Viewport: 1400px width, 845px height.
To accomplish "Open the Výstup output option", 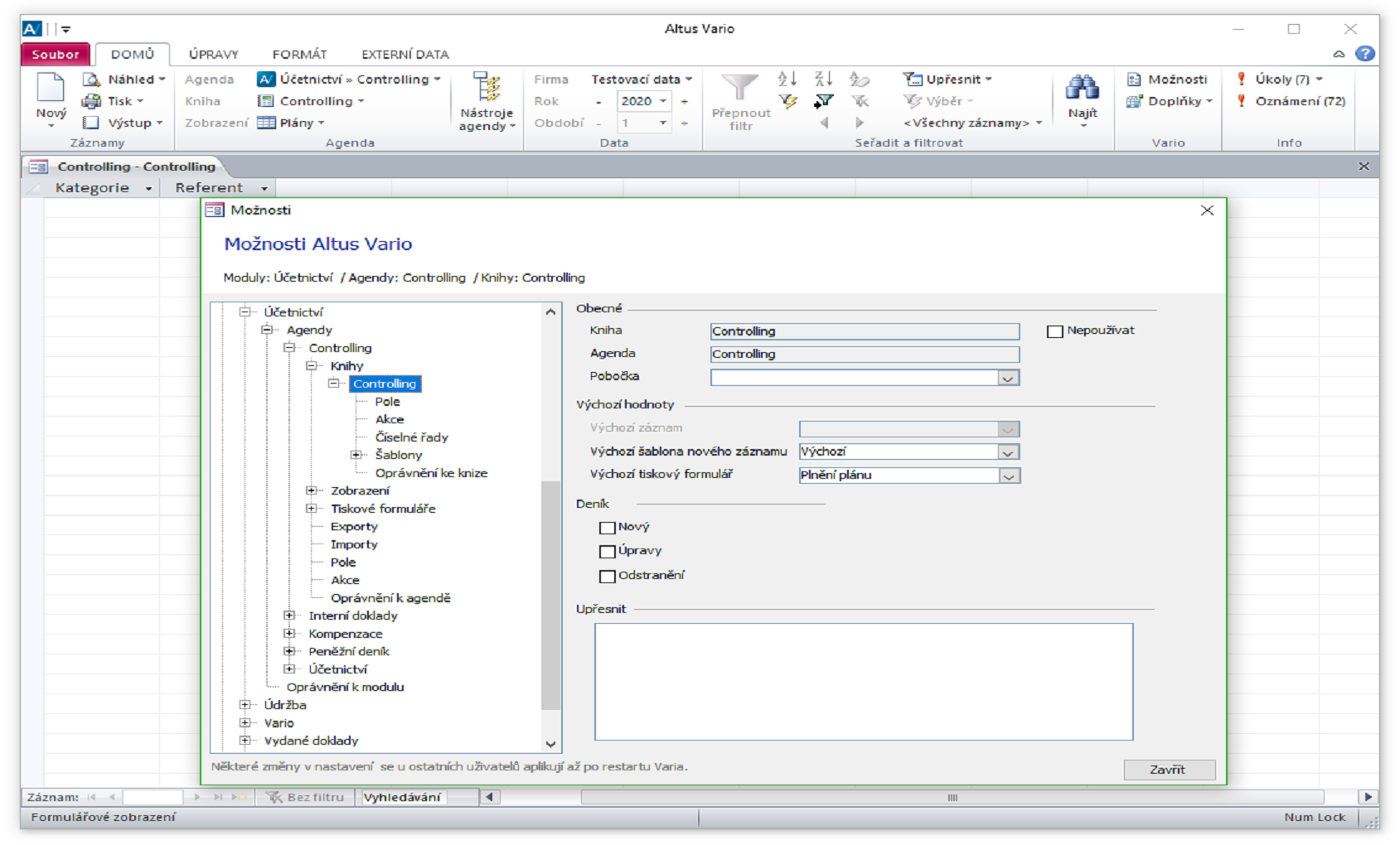I will tap(122, 123).
